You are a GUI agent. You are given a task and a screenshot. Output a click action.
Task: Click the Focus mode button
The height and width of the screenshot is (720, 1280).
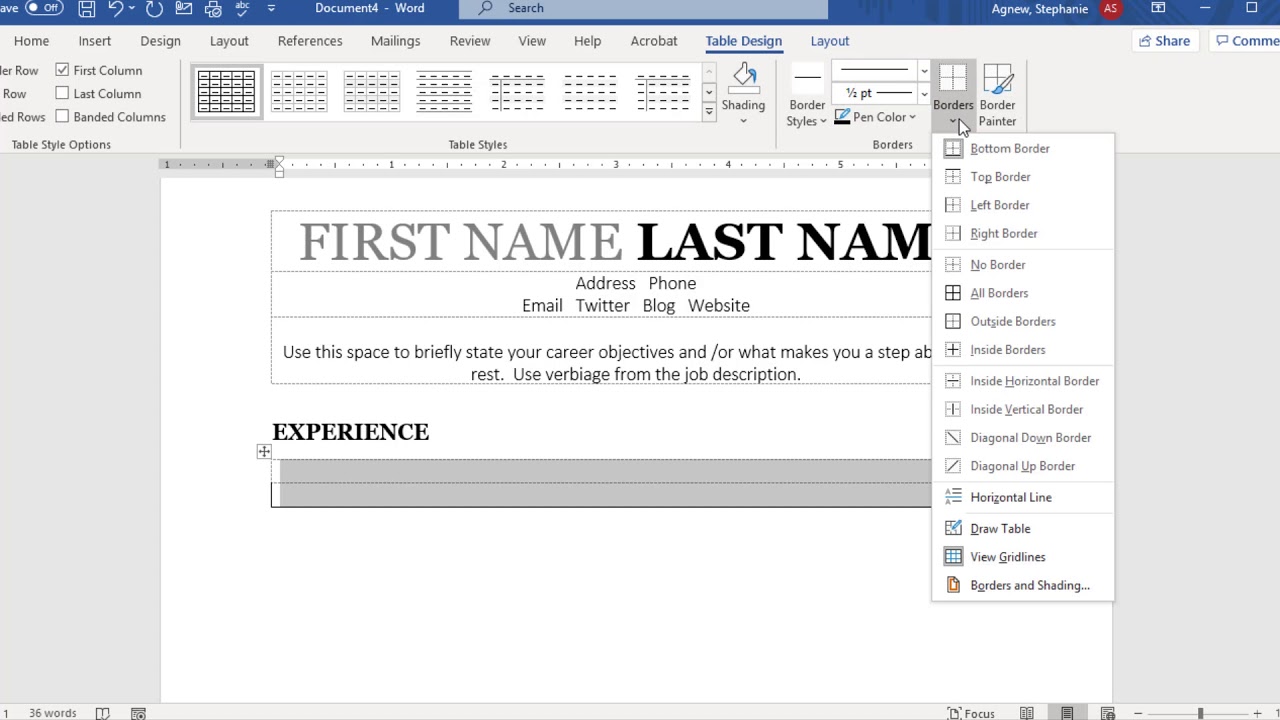click(970, 713)
